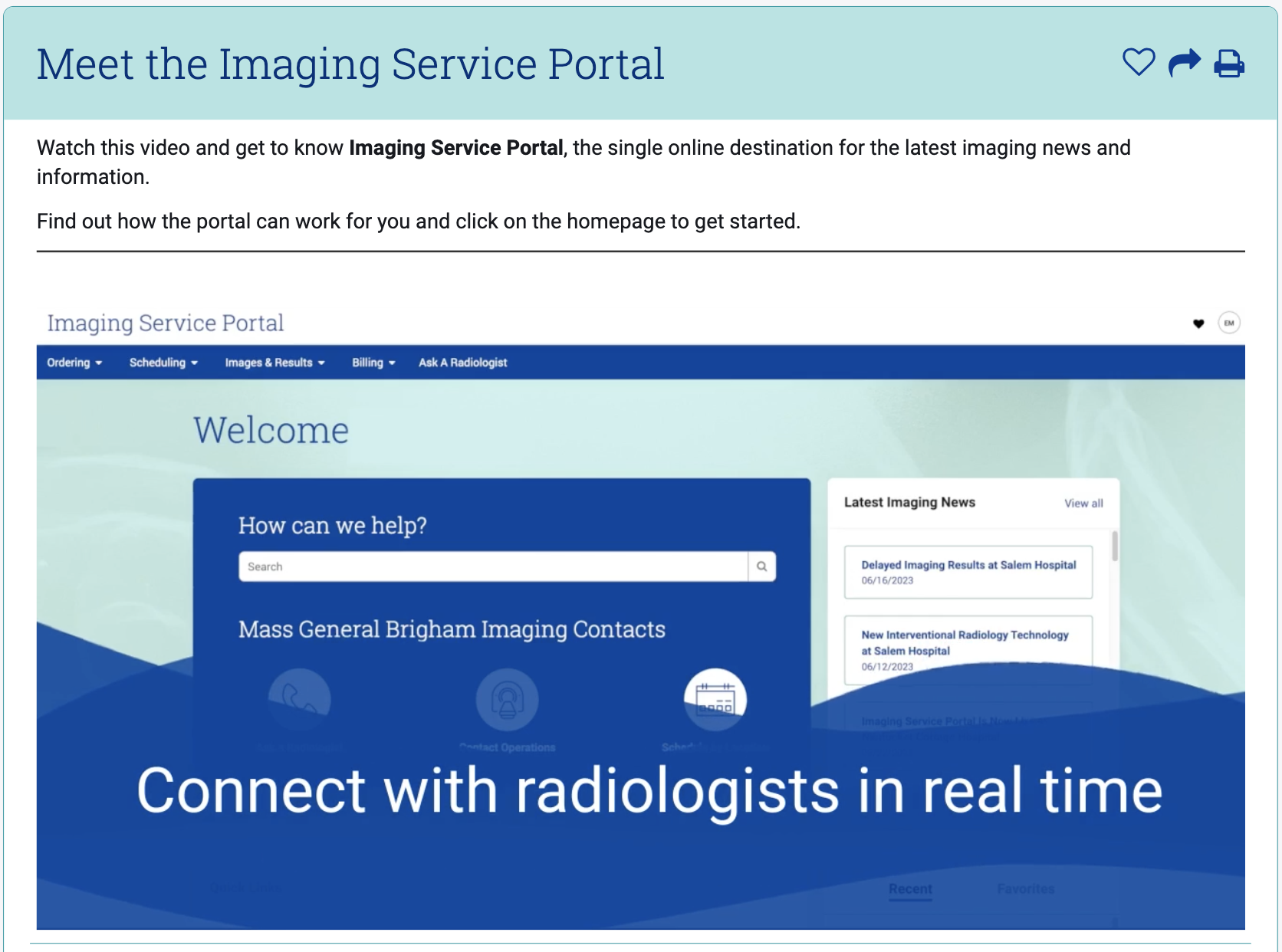
Task: Click the Imaging Service Portal logo text
Action: coord(166,323)
